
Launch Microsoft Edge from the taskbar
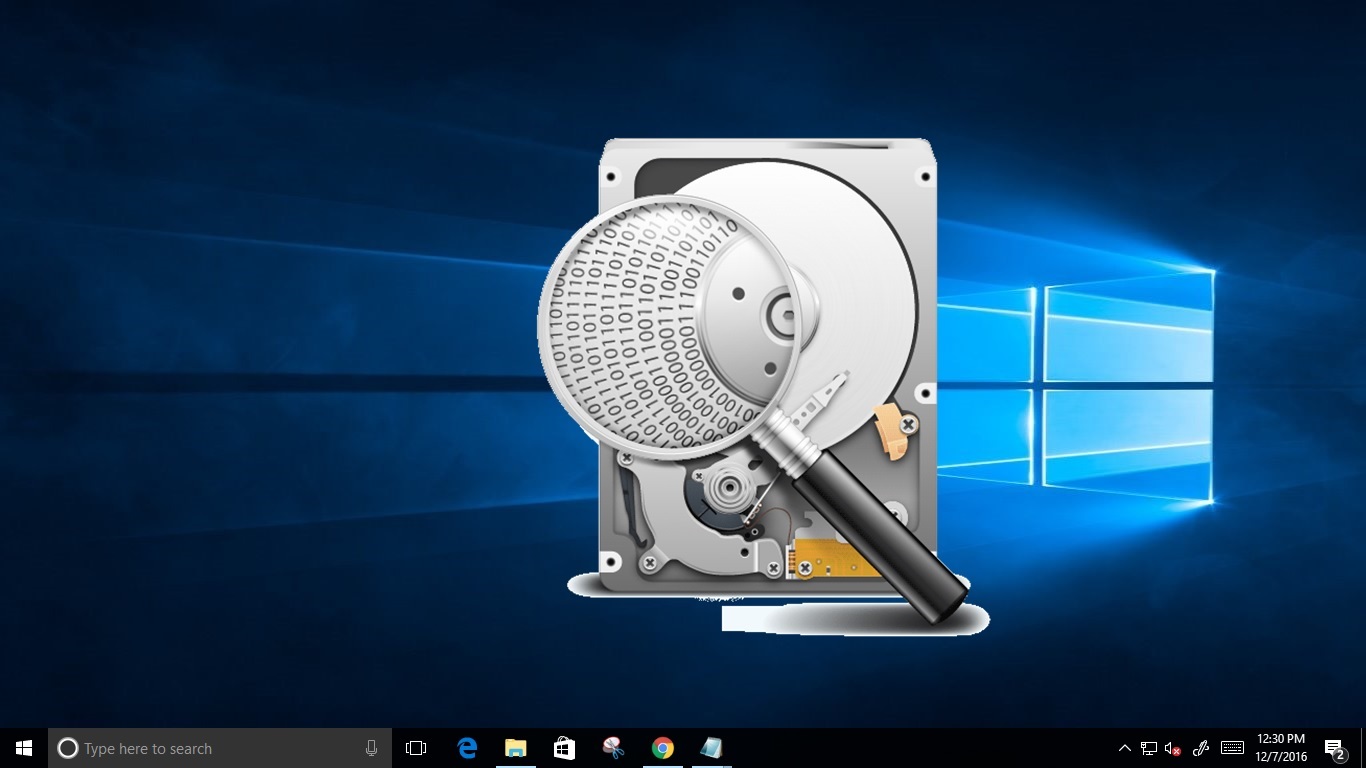click(467, 748)
